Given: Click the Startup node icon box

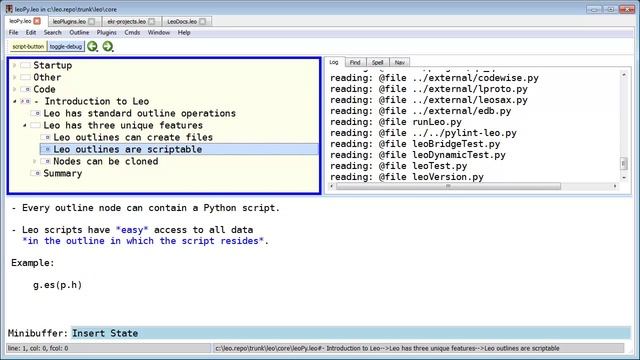Looking at the screenshot, I should (x=25, y=65).
